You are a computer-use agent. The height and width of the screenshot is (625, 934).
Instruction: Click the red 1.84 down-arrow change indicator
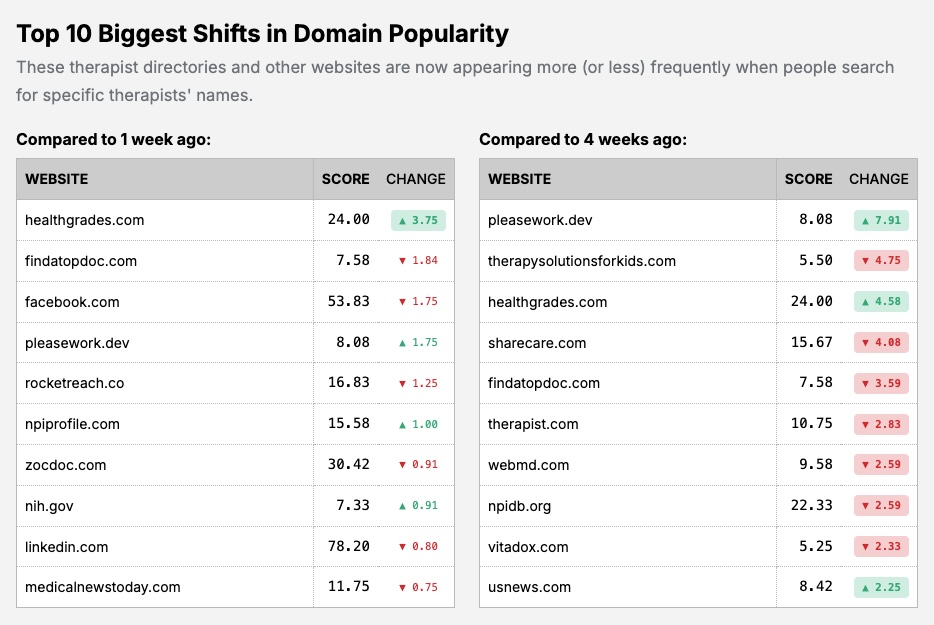pyautogui.click(x=418, y=261)
